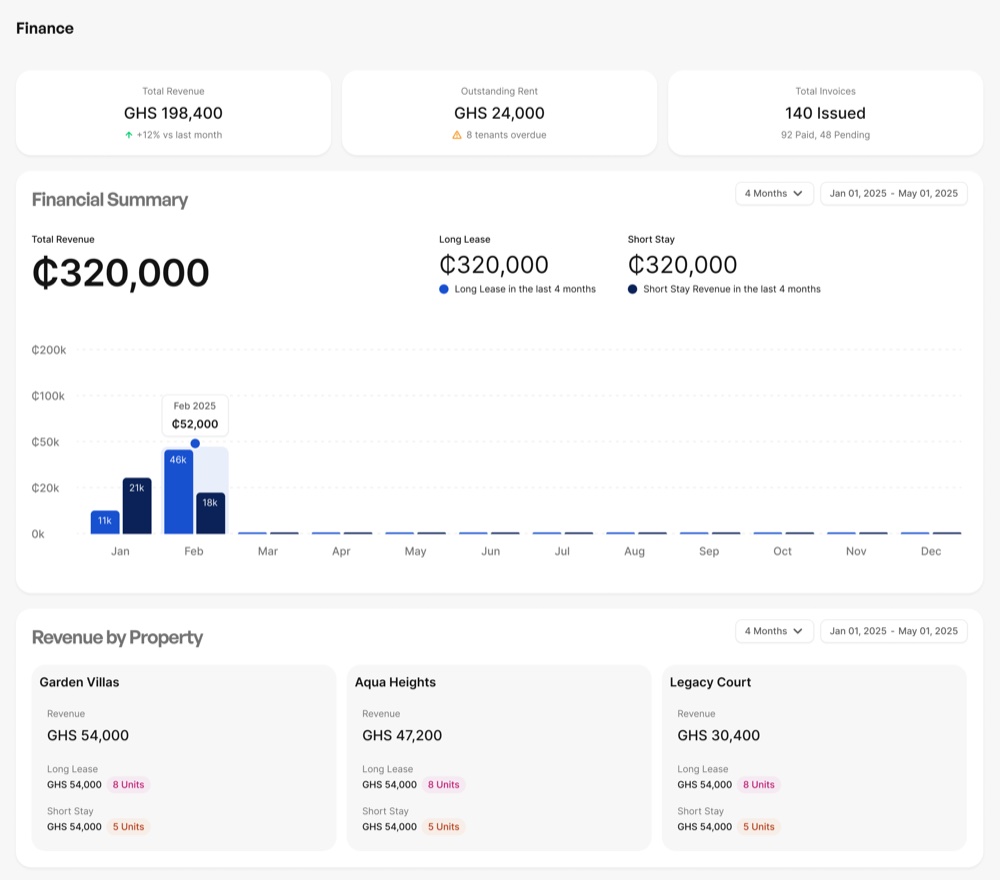Screen dimensions: 1000x880
Task: Click the 5 Units badge in Legacy Court
Action: click(x=758, y=826)
